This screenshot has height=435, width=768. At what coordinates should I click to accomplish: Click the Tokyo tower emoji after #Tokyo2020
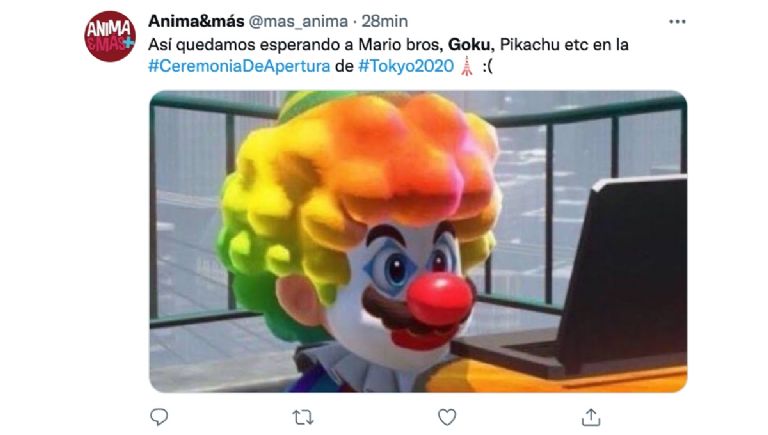pyautogui.click(x=467, y=66)
